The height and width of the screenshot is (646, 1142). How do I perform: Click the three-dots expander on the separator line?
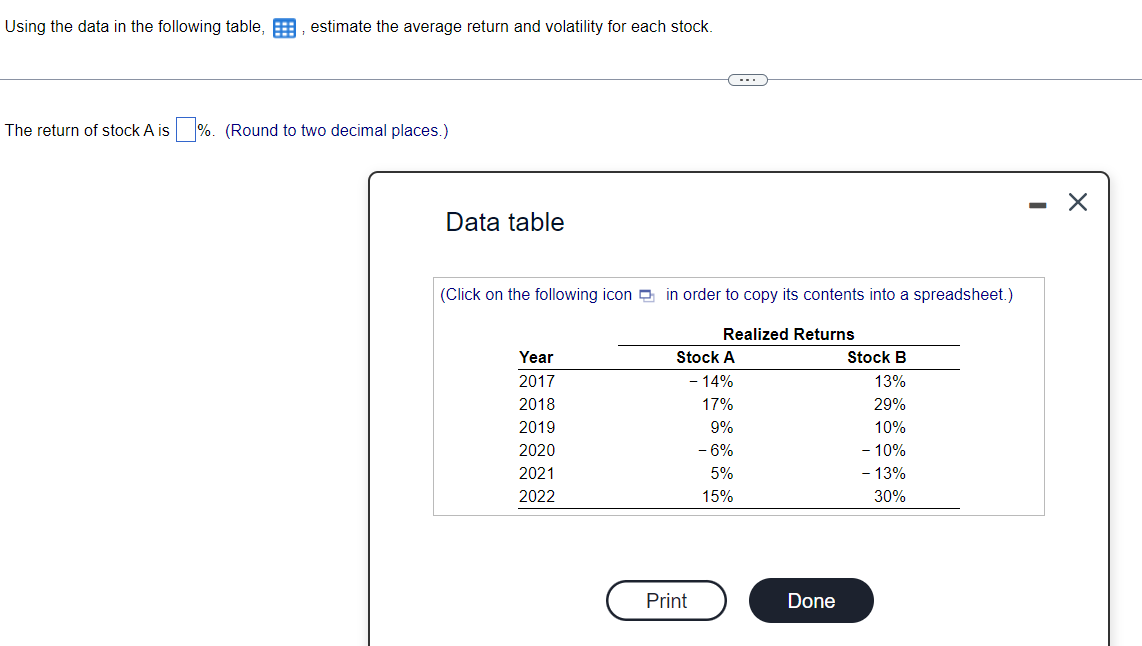tap(747, 79)
